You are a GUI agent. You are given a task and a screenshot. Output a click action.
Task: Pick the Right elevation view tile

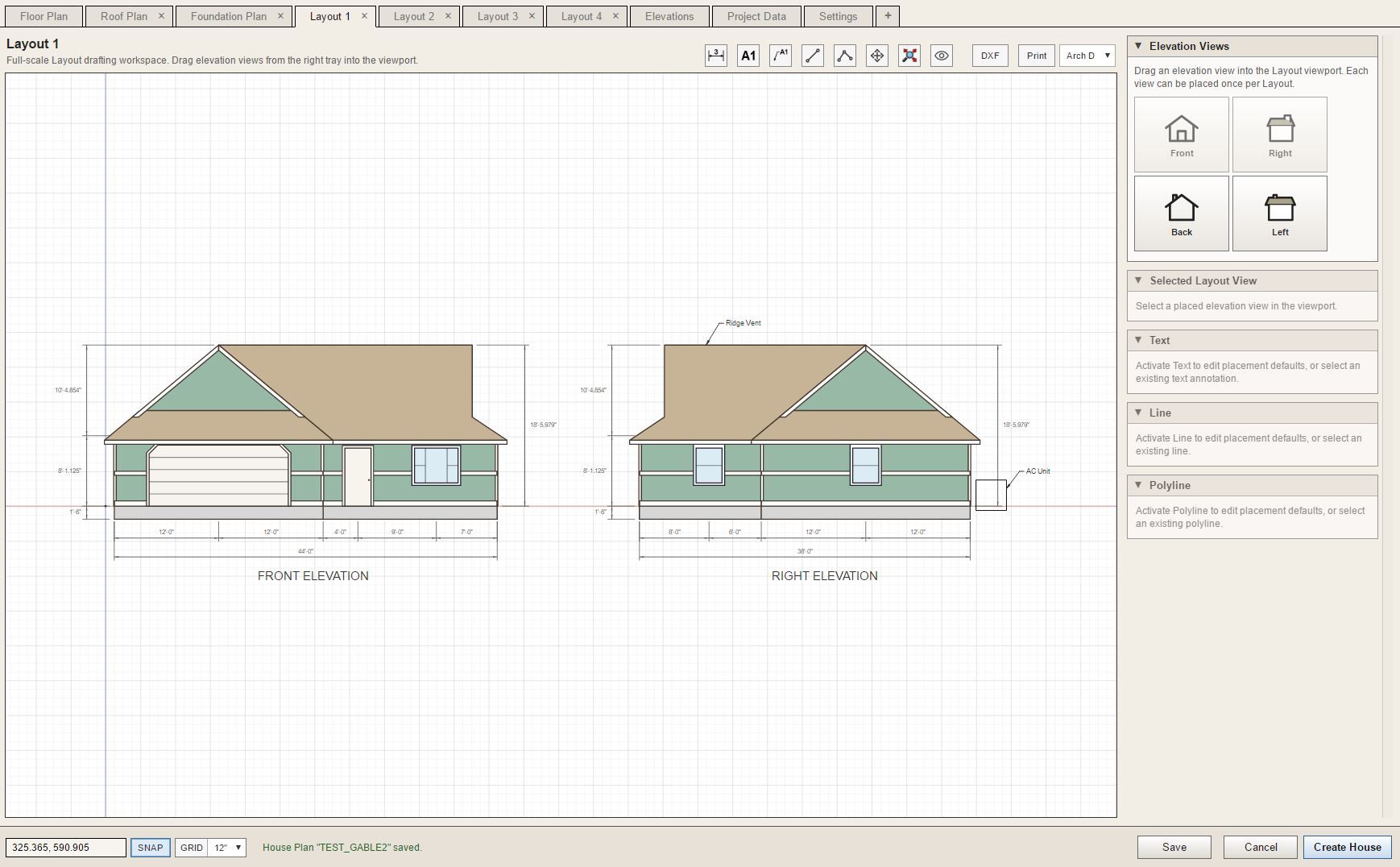click(x=1280, y=135)
